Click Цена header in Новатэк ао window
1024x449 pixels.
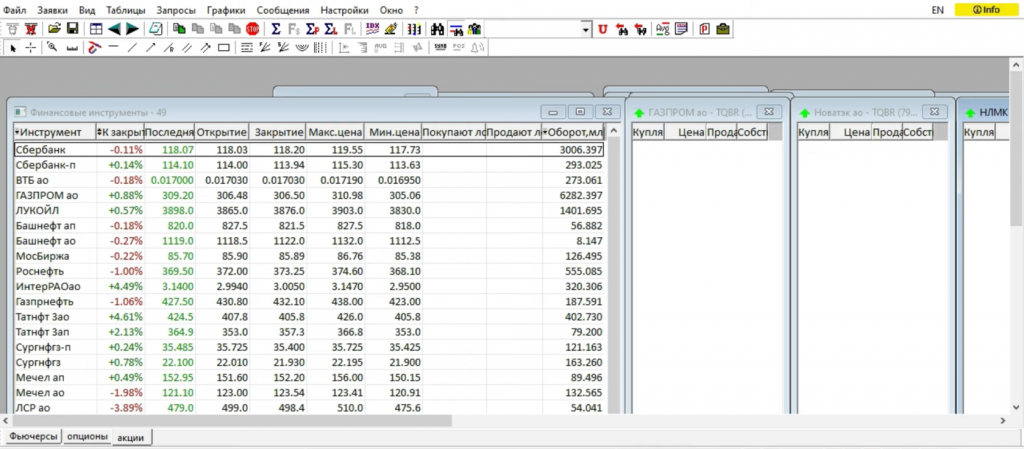tap(851, 132)
